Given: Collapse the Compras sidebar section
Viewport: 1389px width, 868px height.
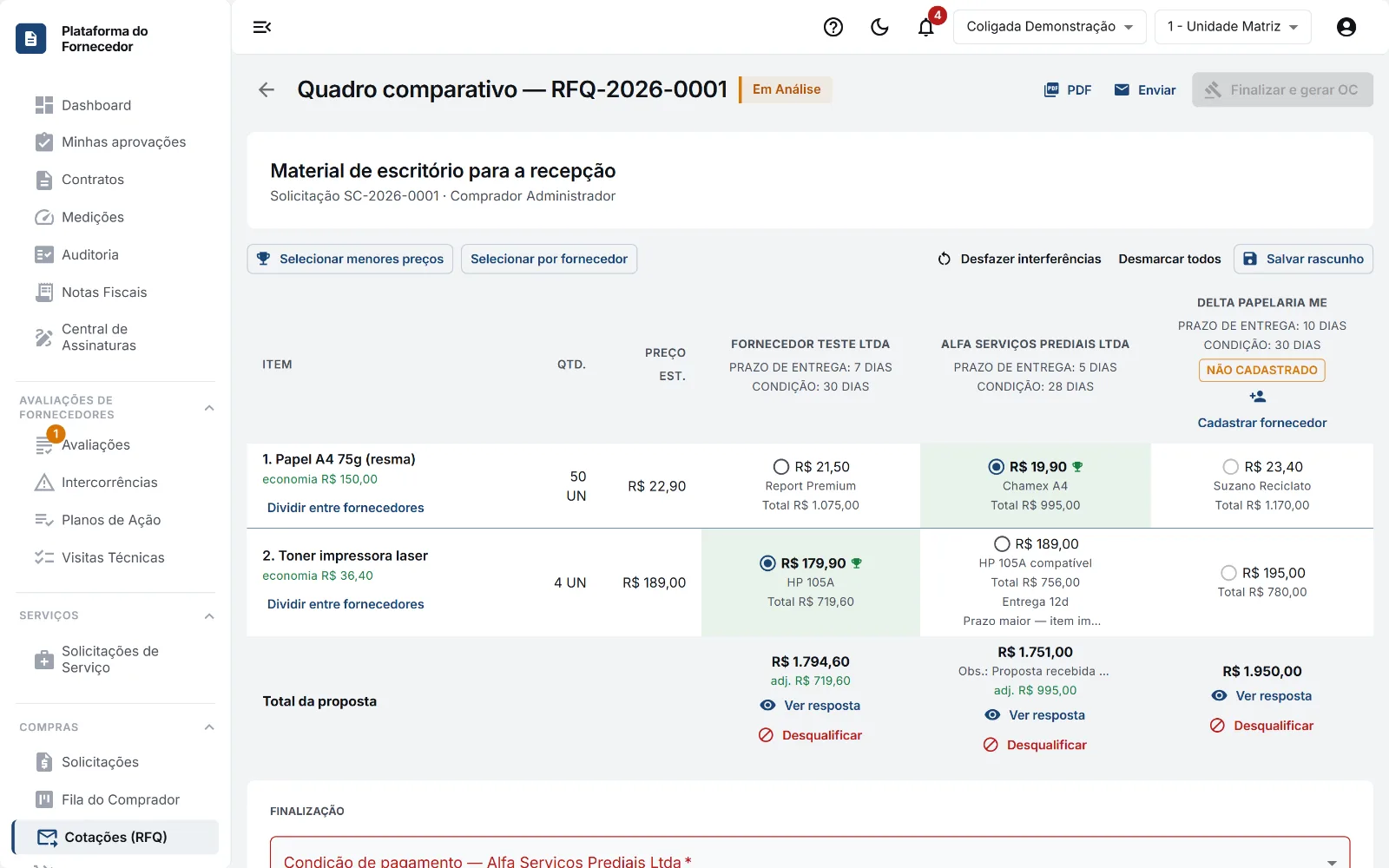Looking at the screenshot, I should 209,727.
